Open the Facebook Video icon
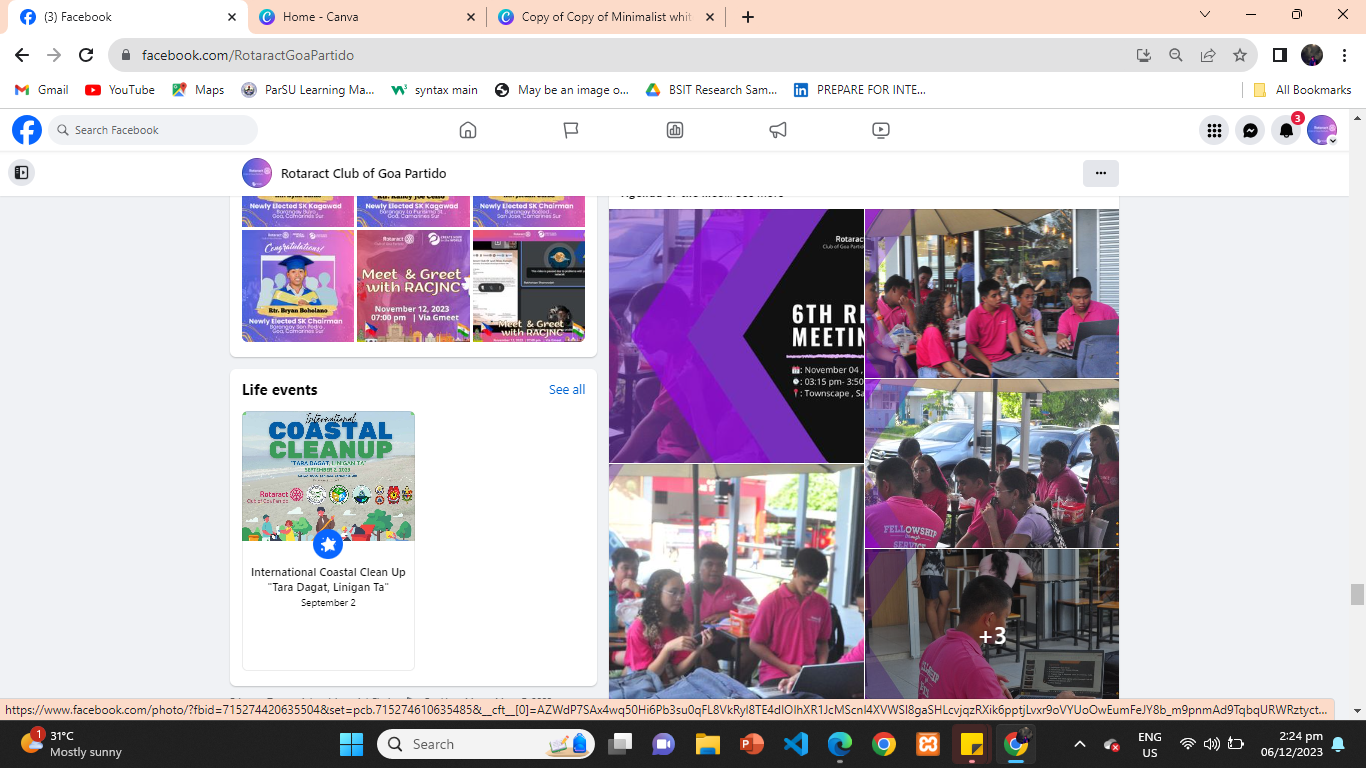Viewport: 1366px width, 768px height. [881, 130]
